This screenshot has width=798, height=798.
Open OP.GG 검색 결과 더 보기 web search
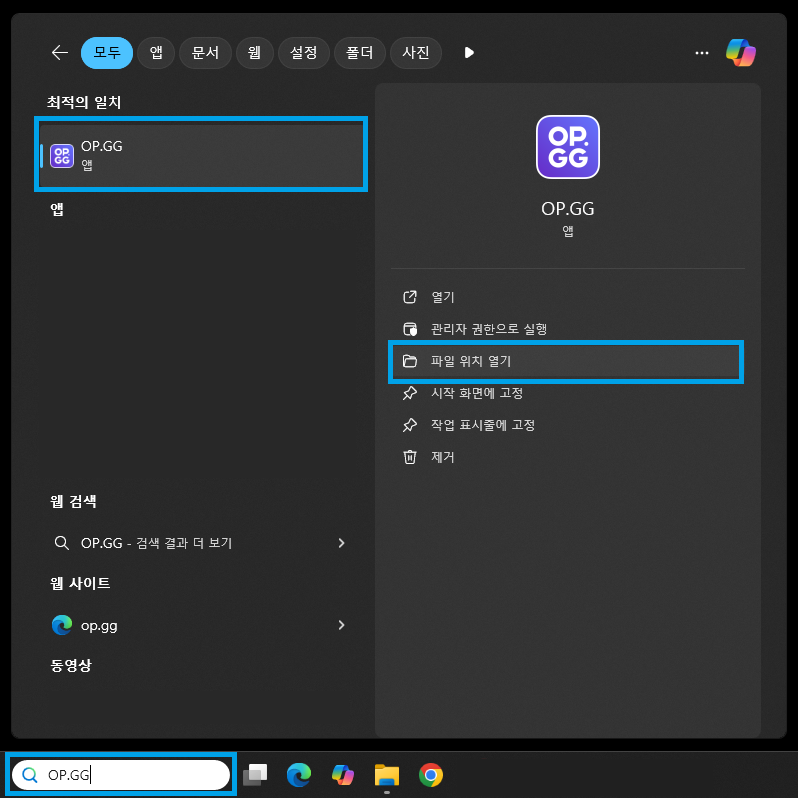(x=200, y=543)
